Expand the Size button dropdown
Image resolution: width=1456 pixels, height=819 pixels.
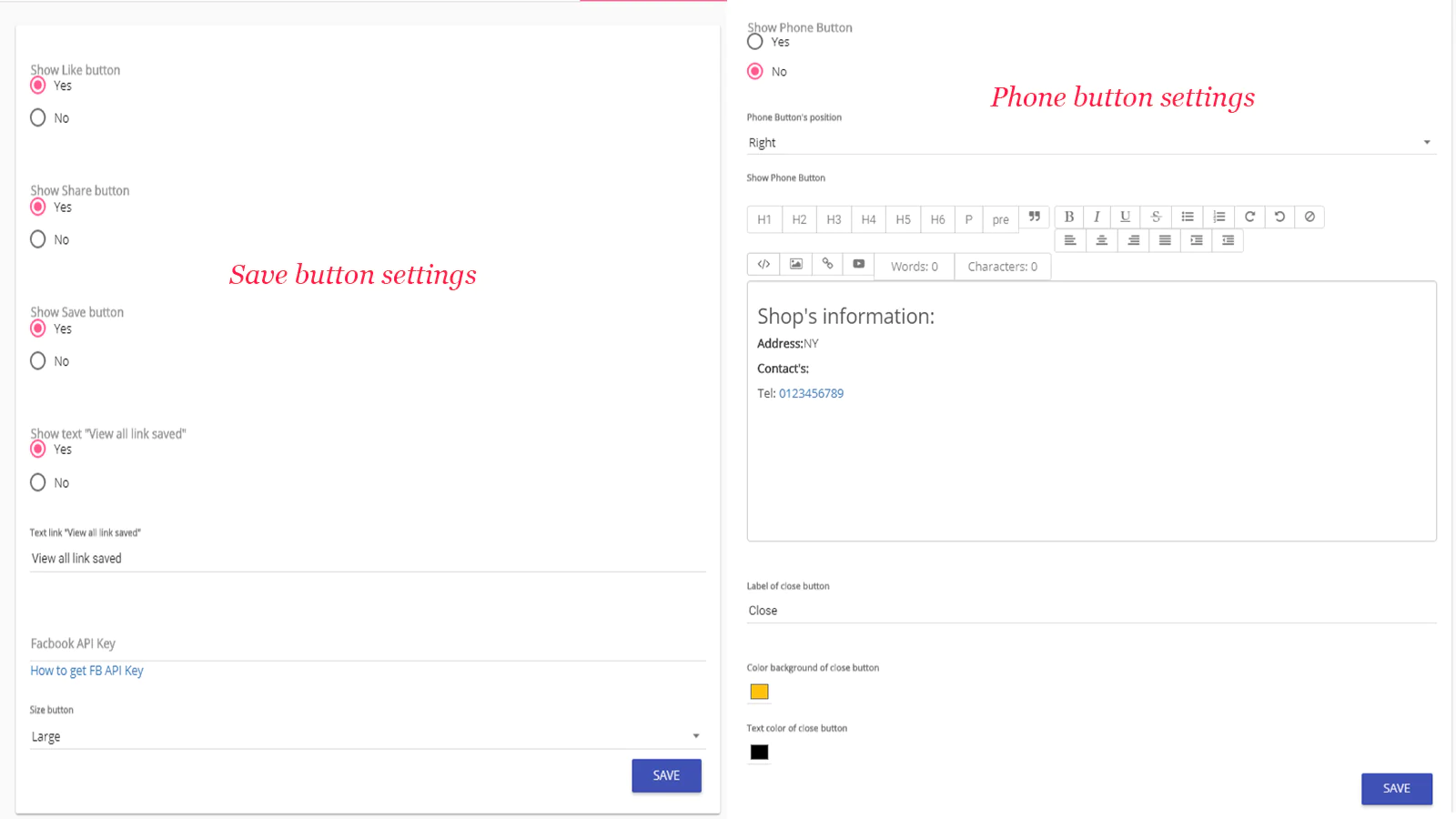pyautogui.click(x=366, y=736)
